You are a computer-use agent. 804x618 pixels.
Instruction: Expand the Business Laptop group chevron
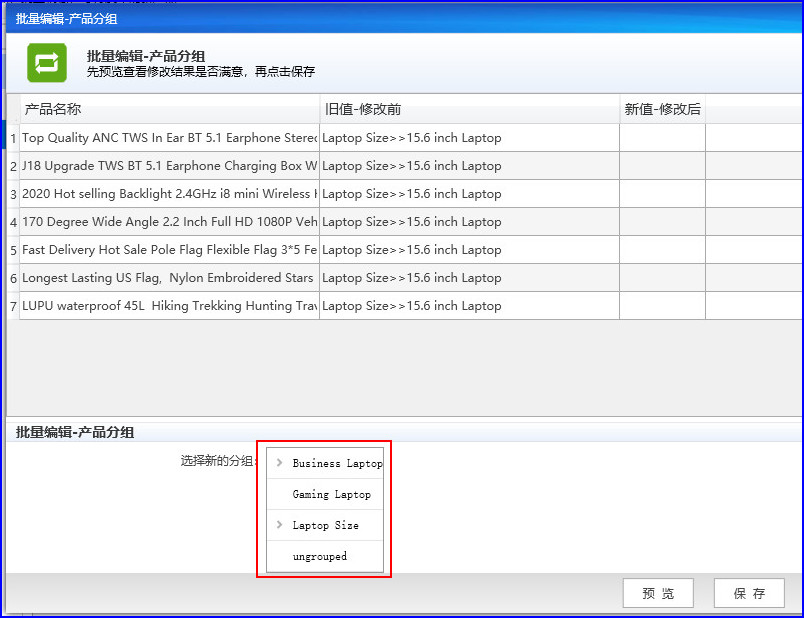pyautogui.click(x=279, y=463)
